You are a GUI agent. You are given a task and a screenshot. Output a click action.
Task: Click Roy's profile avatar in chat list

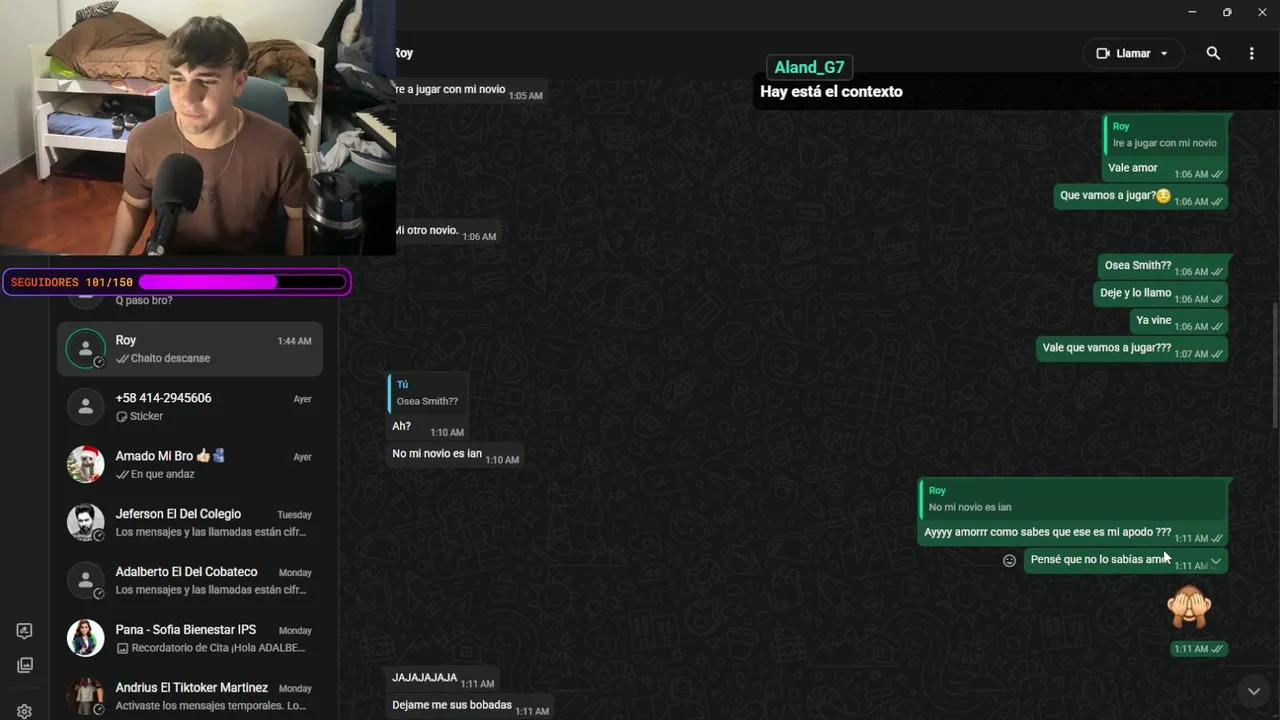point(86,349)
